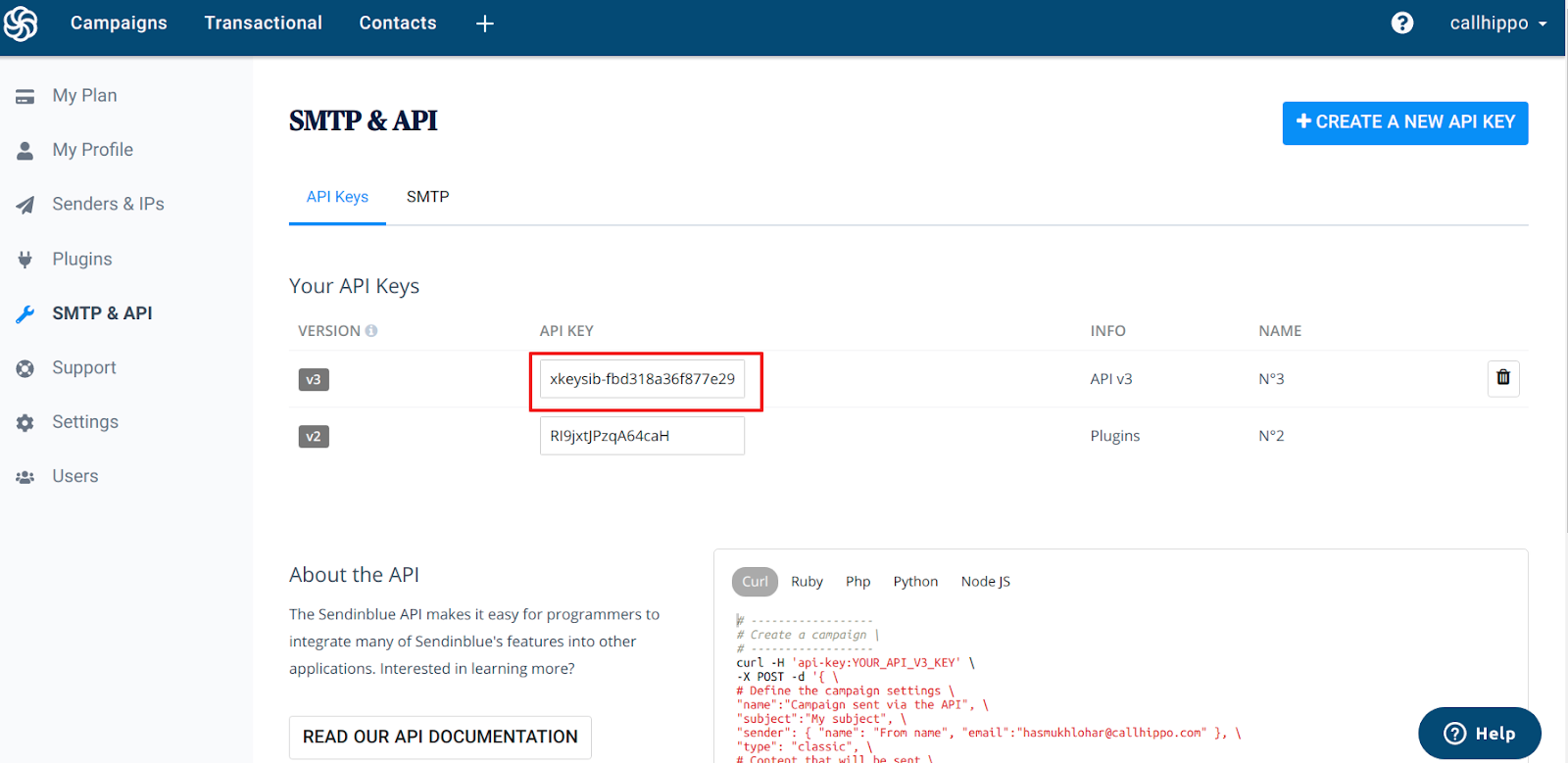Open the Transactional menu
The image size is (1568, 763).
(x=263, y=23)
